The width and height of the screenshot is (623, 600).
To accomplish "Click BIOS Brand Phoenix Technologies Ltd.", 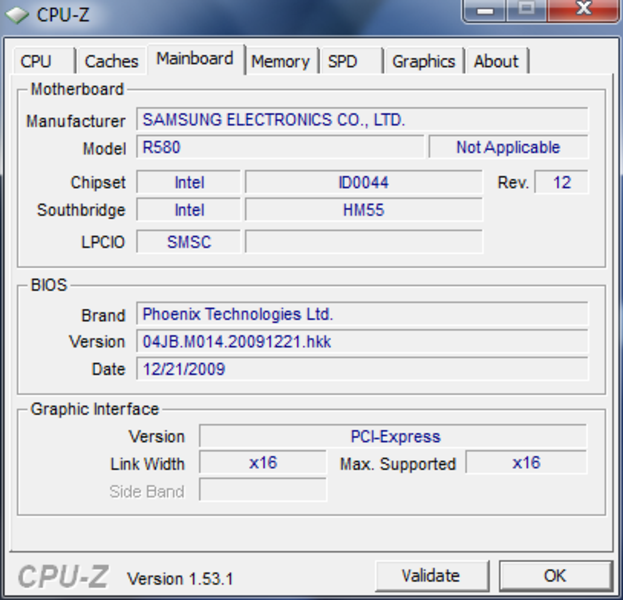I will 362,314.
